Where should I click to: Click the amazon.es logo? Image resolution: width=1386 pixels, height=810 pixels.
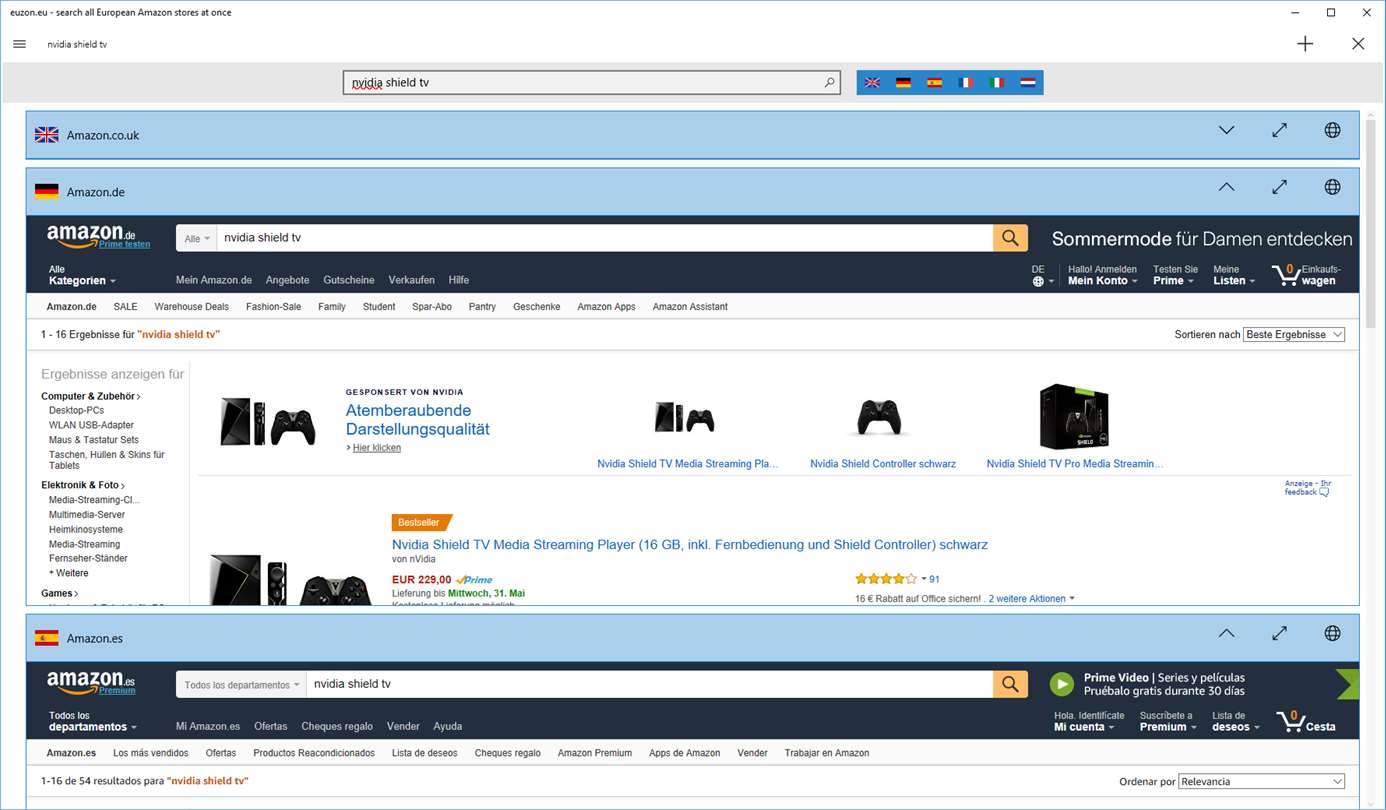(91, 683)
